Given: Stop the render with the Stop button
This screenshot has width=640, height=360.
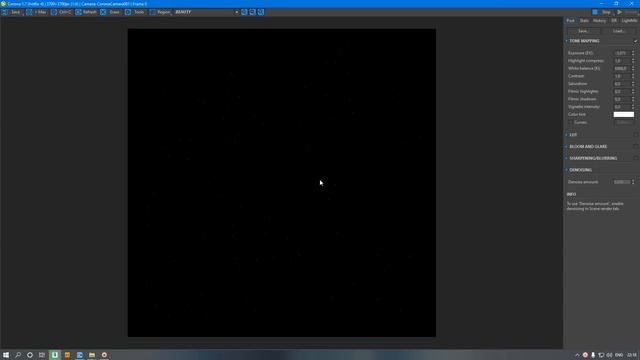Looking at the screenshot, I should coord(602,12).
